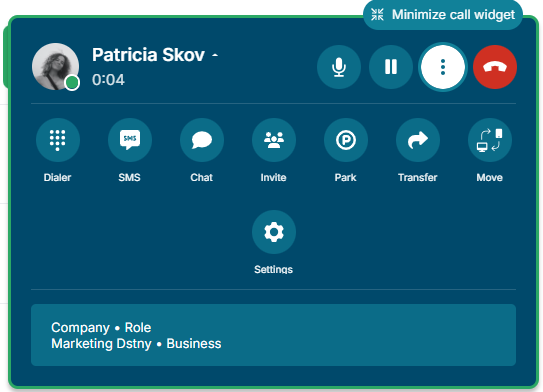543x392 pixels.
Task: Open call Settings gear
Action: click(x=274, y=232)
